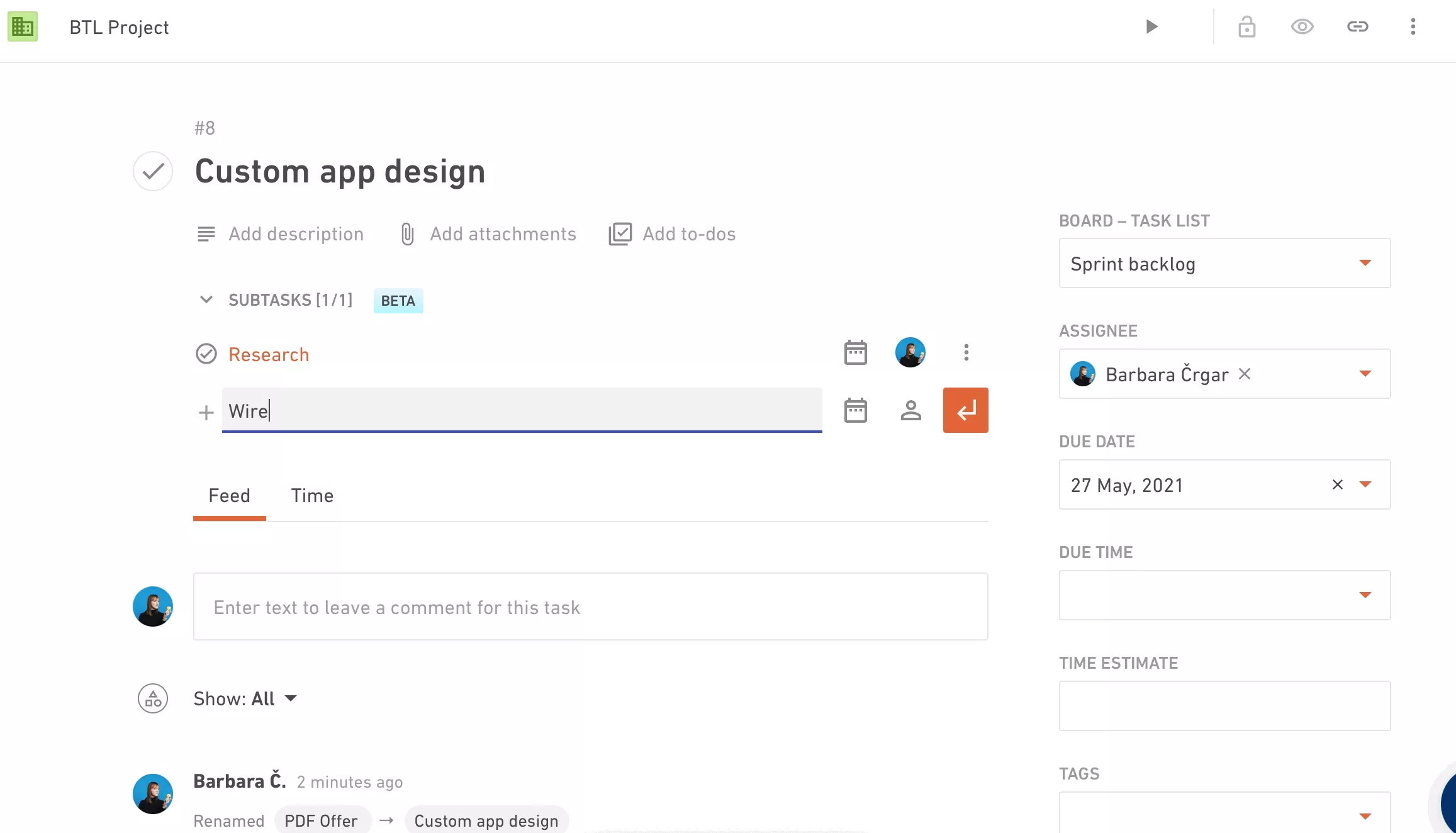Assign a person to the new subtask
This screenshot has width=1456, height=833.
[x=910, y=410]
